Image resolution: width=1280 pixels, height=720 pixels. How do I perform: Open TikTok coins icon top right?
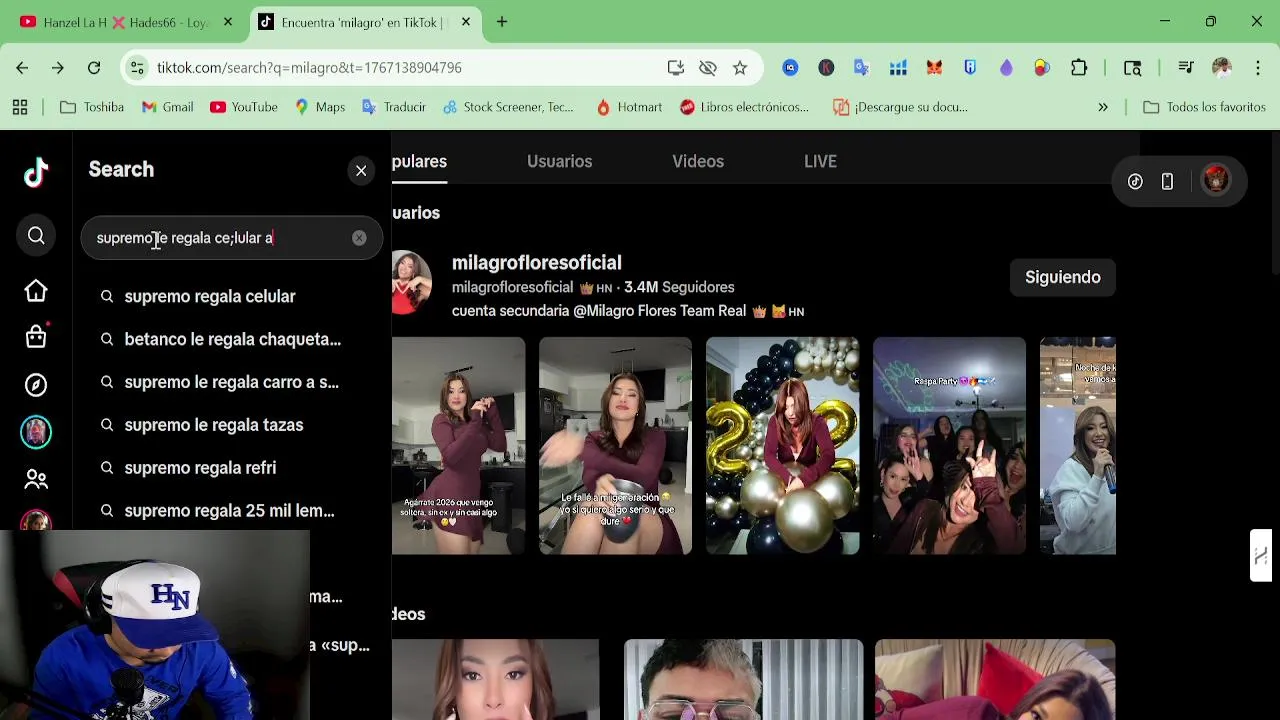[x=1135, y=181]
